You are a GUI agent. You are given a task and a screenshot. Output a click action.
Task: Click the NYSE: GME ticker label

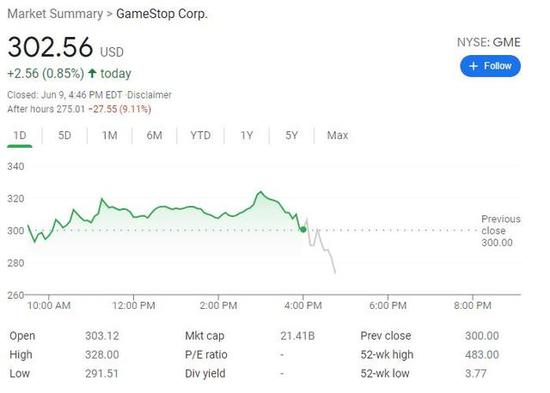[x=489, y=42]
